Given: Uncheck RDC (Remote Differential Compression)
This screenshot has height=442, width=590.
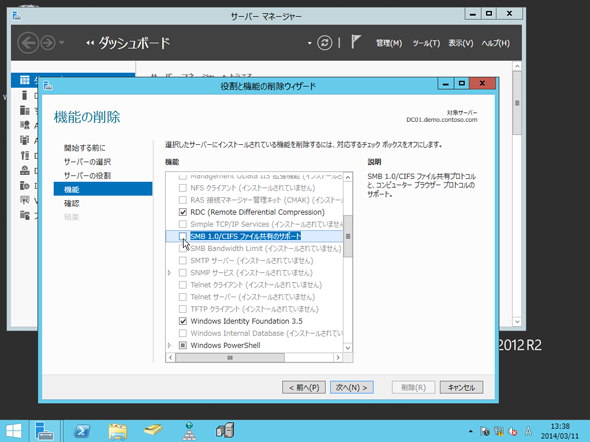Looking at the screenshot, I should (183, 212).
